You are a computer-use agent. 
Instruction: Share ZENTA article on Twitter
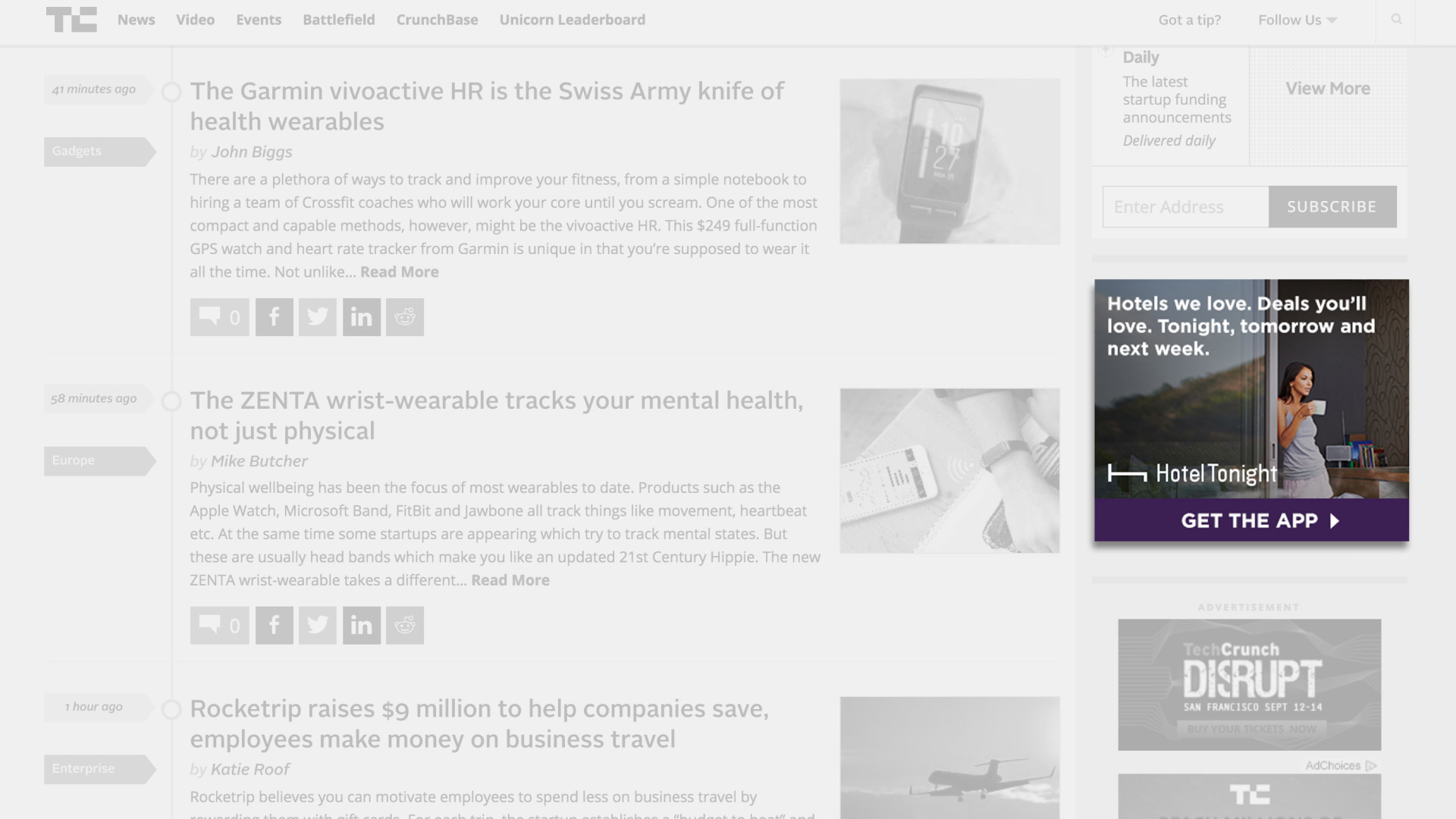pyautogui.click(x=318, y=626)
